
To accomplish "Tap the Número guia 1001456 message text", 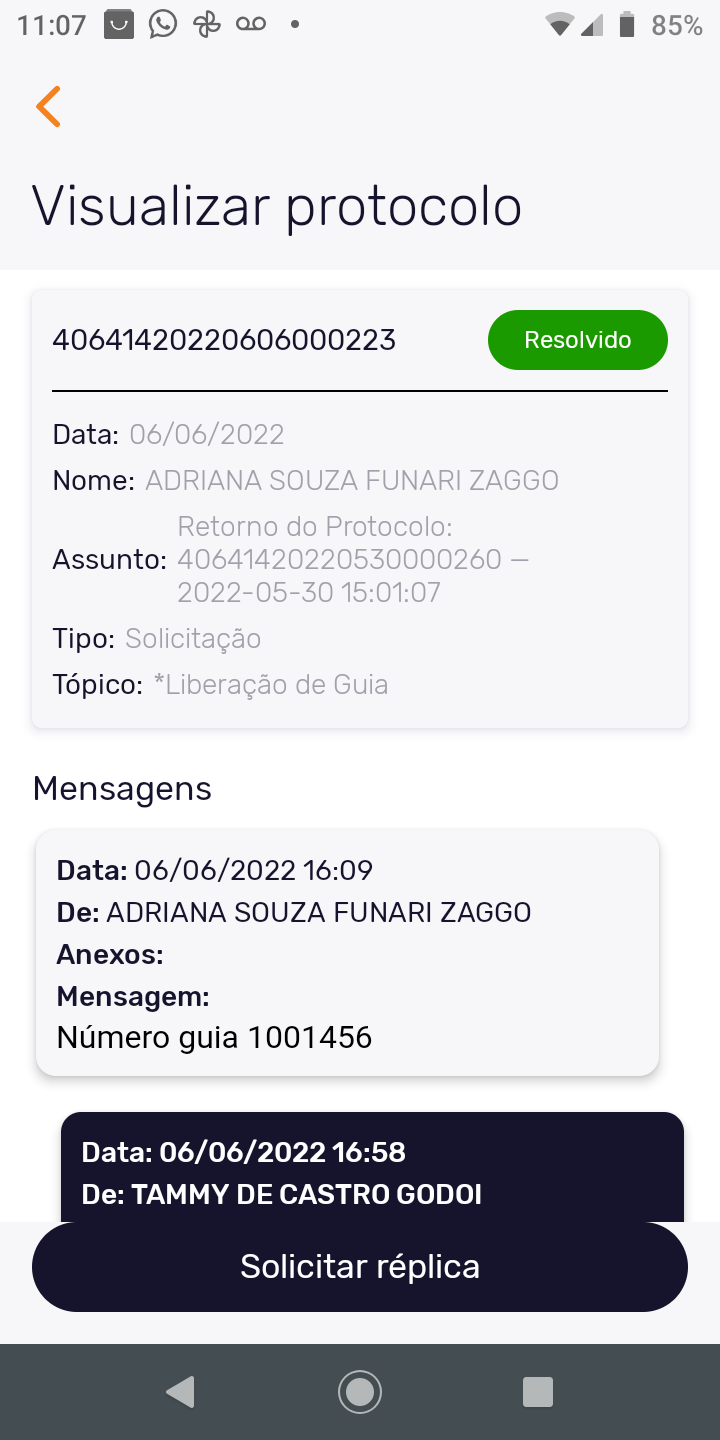I will (214, 1038).
